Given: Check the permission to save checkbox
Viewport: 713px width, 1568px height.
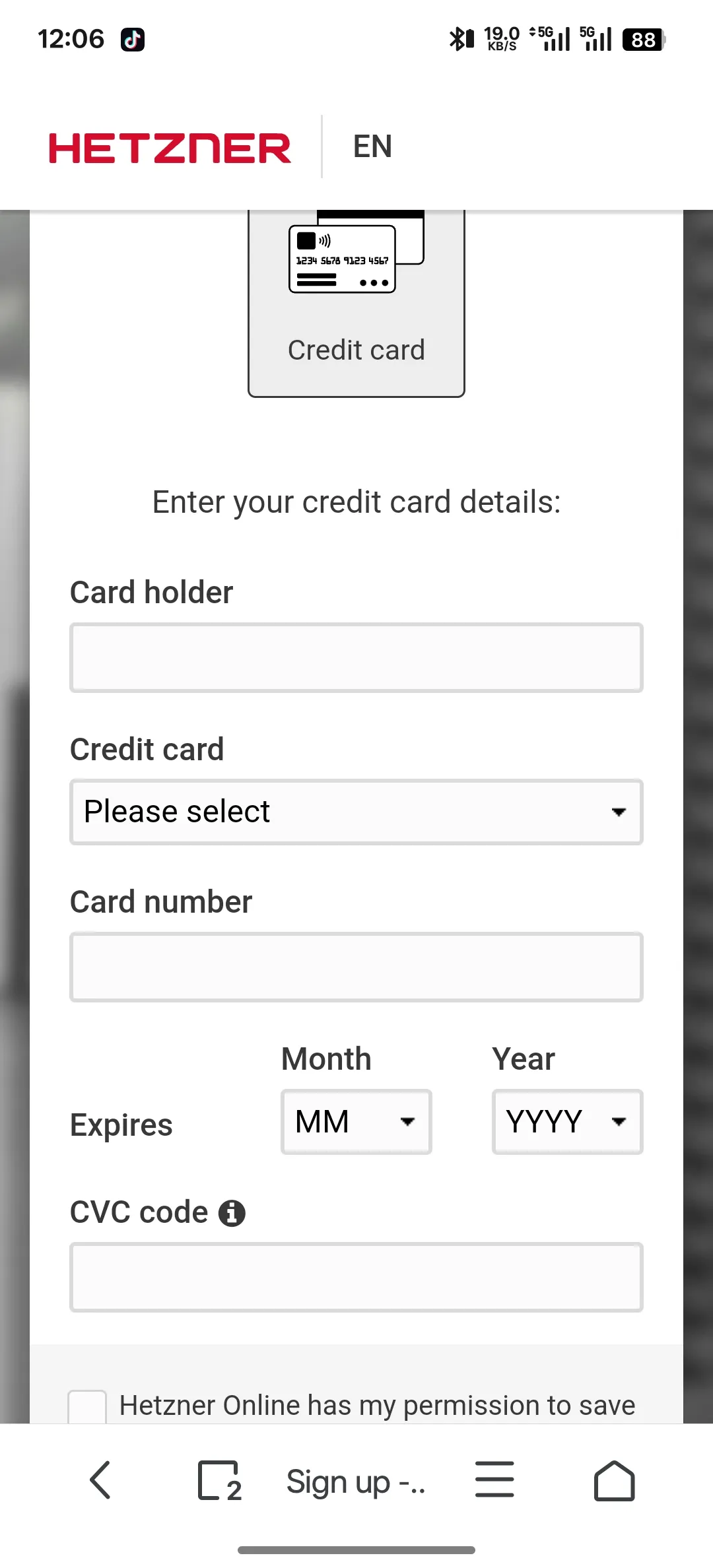Looking at the screenshot, I should tap(87, 1407).
